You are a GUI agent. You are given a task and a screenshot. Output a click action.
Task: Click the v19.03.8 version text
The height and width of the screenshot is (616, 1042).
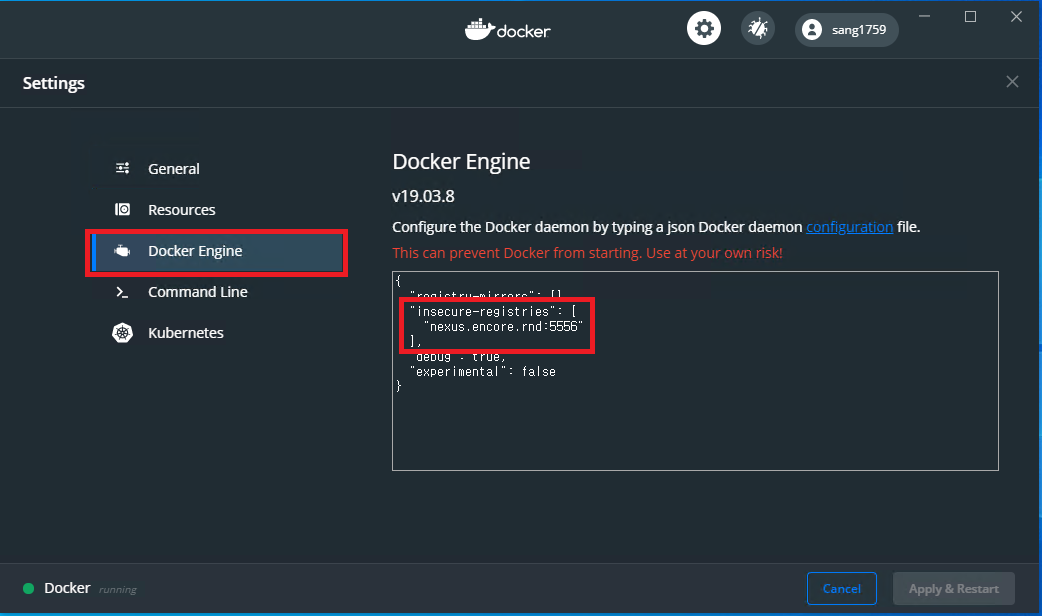[x=423, y=196]
